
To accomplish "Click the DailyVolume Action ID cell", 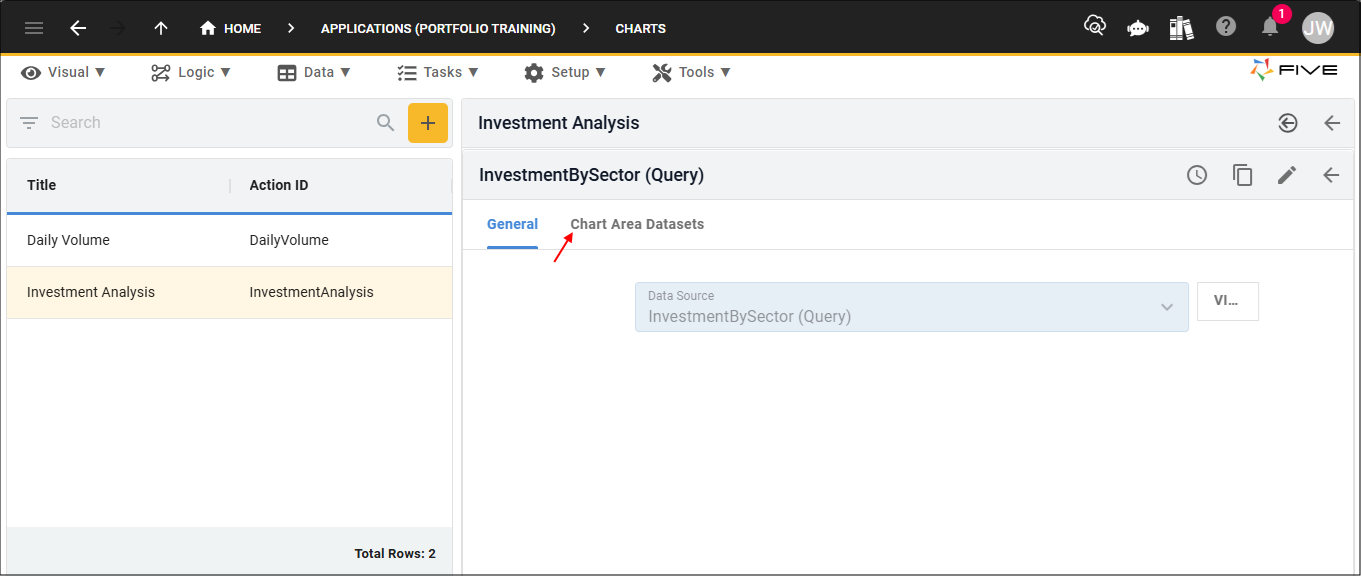I will (x=289, y=240).
